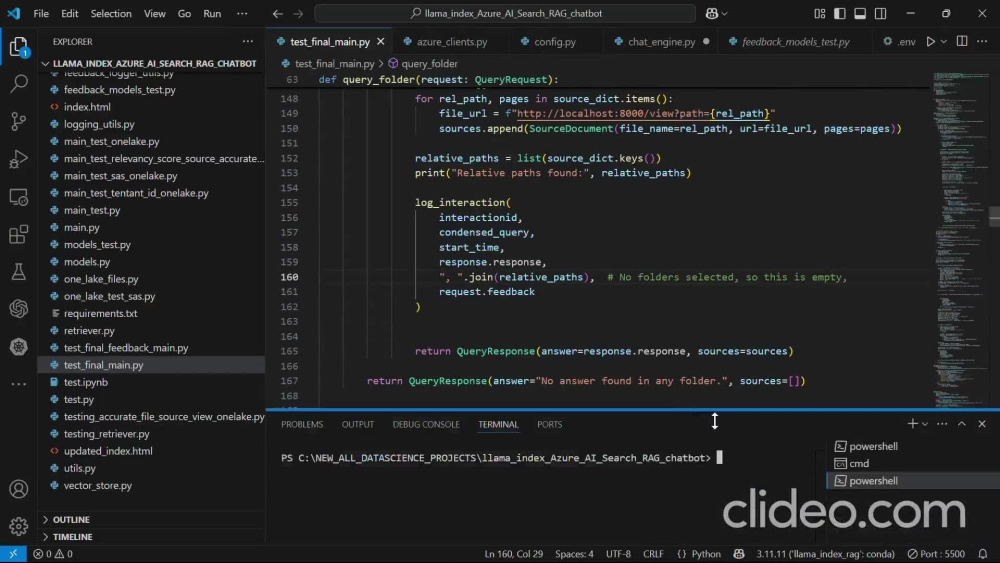The width and height of the screenshot is (1000, 563).
Task: Open the Run menu
Action: (x=212, y=13)
